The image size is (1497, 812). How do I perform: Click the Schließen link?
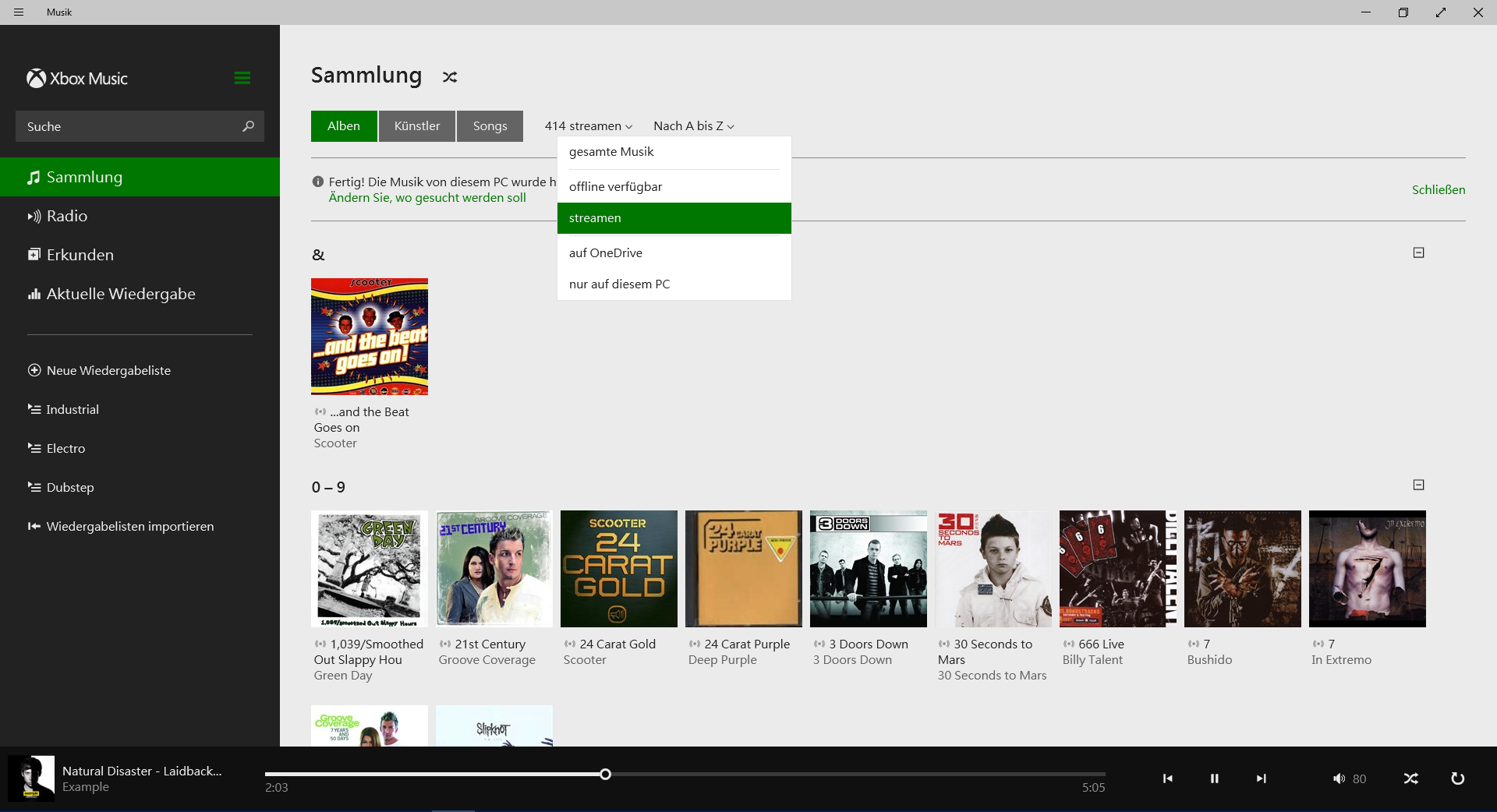click(1438, 190)
